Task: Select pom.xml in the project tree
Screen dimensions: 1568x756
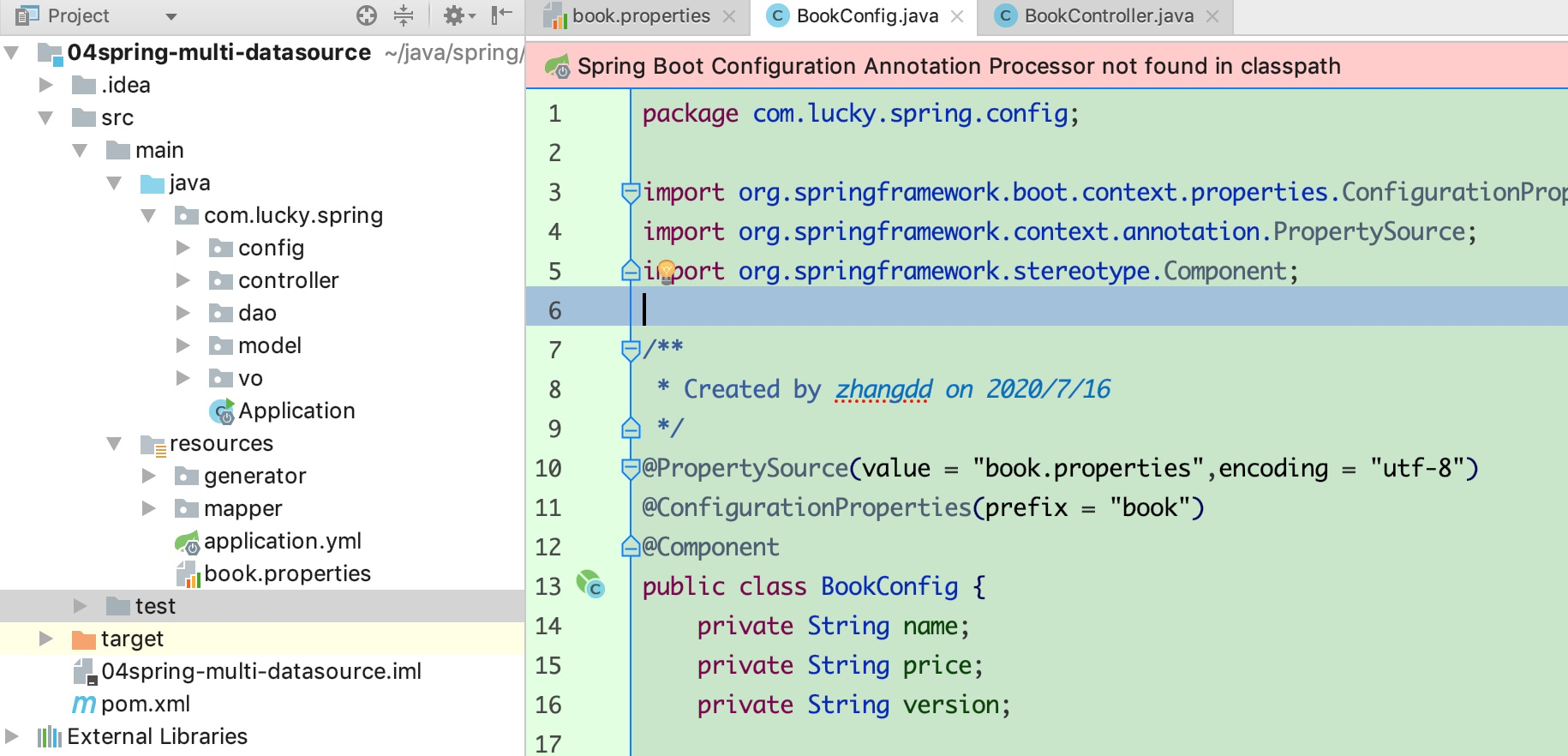Action: (146, 704)
